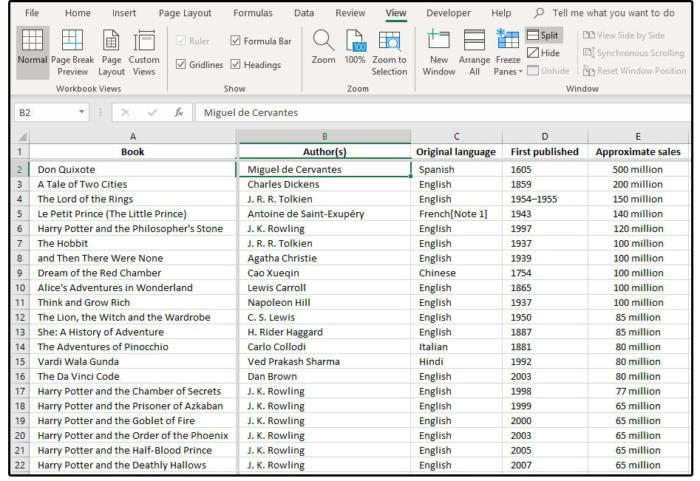Image resolution: width=700 pixels, height=481 pixels.
Task: Toggle the Split window button
Action: (x=543, y=35)
